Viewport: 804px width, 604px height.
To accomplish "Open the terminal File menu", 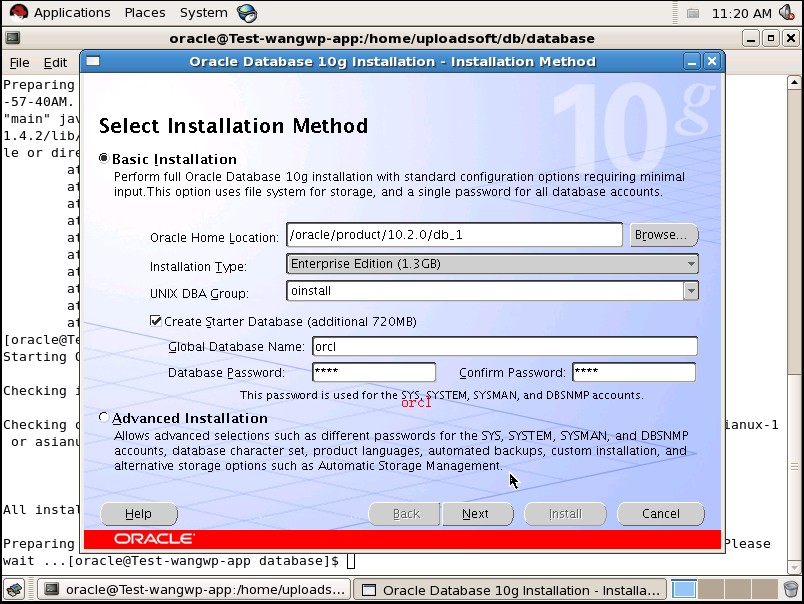I will point(19,62).
